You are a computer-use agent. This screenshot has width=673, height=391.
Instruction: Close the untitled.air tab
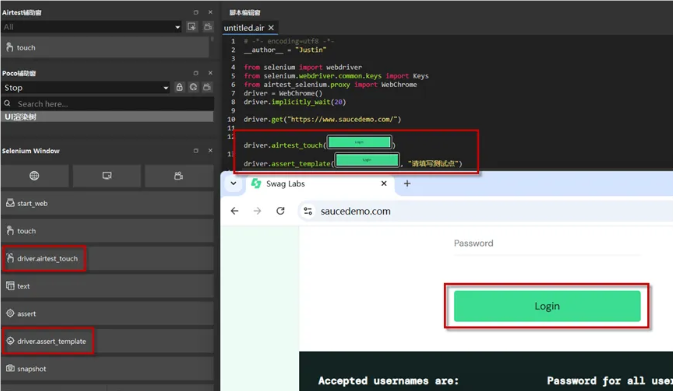[x=271, y=28]
